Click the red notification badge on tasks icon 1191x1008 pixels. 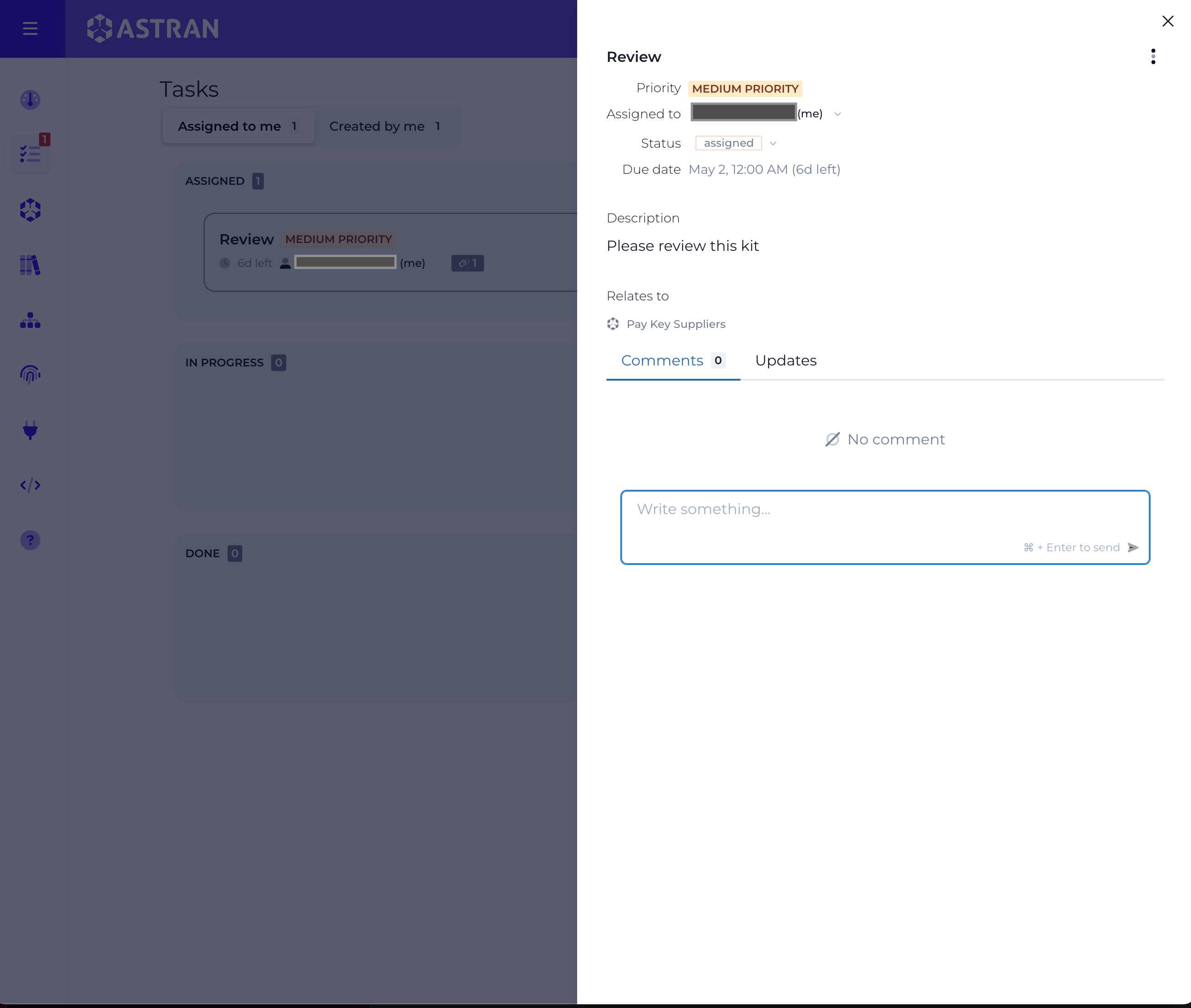[x=45, y=139]
